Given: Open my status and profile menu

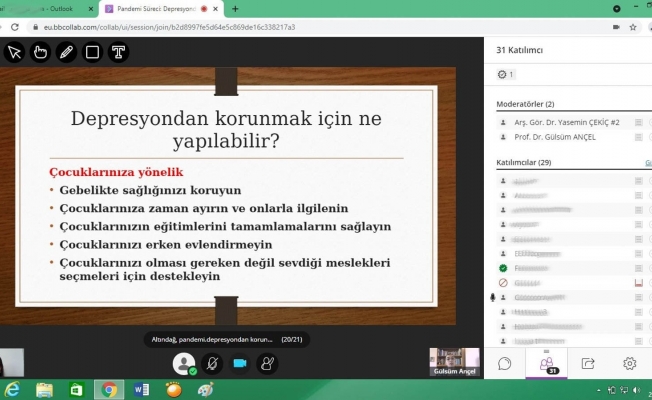Looking at the screenshot, I should pyautogui.click(x=183, y=363).
